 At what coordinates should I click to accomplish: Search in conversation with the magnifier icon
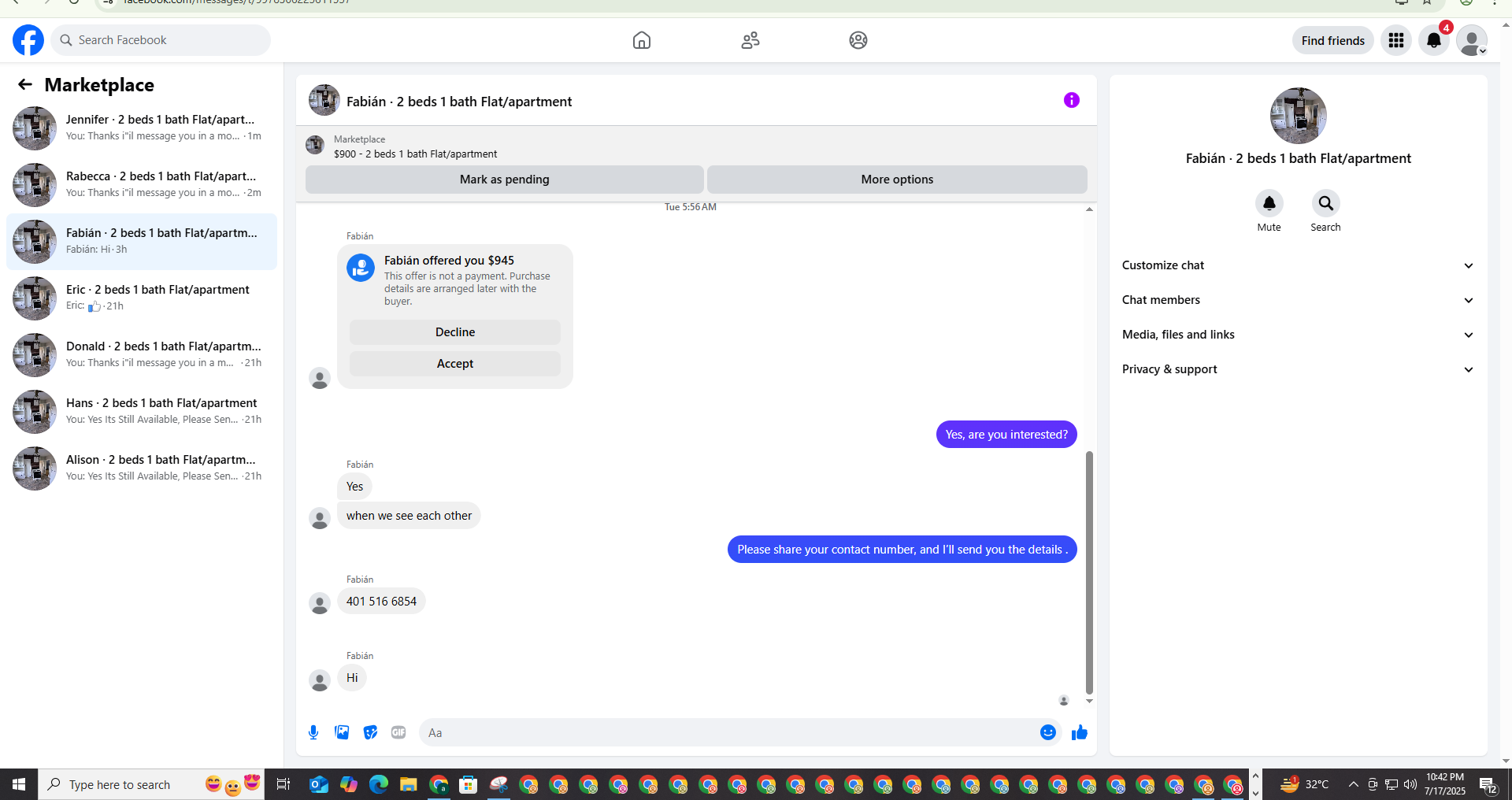tap(1326, 203)
